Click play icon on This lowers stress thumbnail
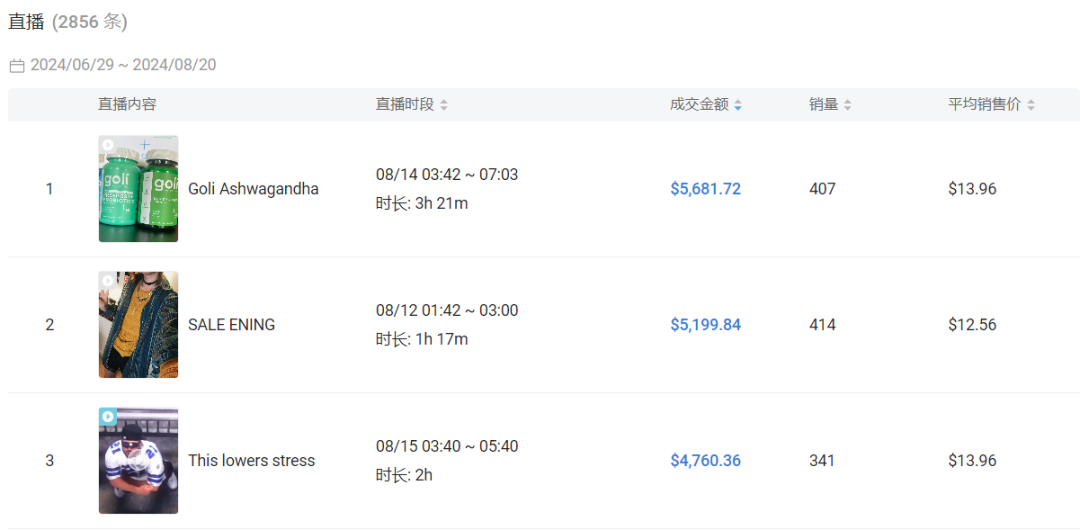This screenshot has height=530, width=1080. point(107,416)
